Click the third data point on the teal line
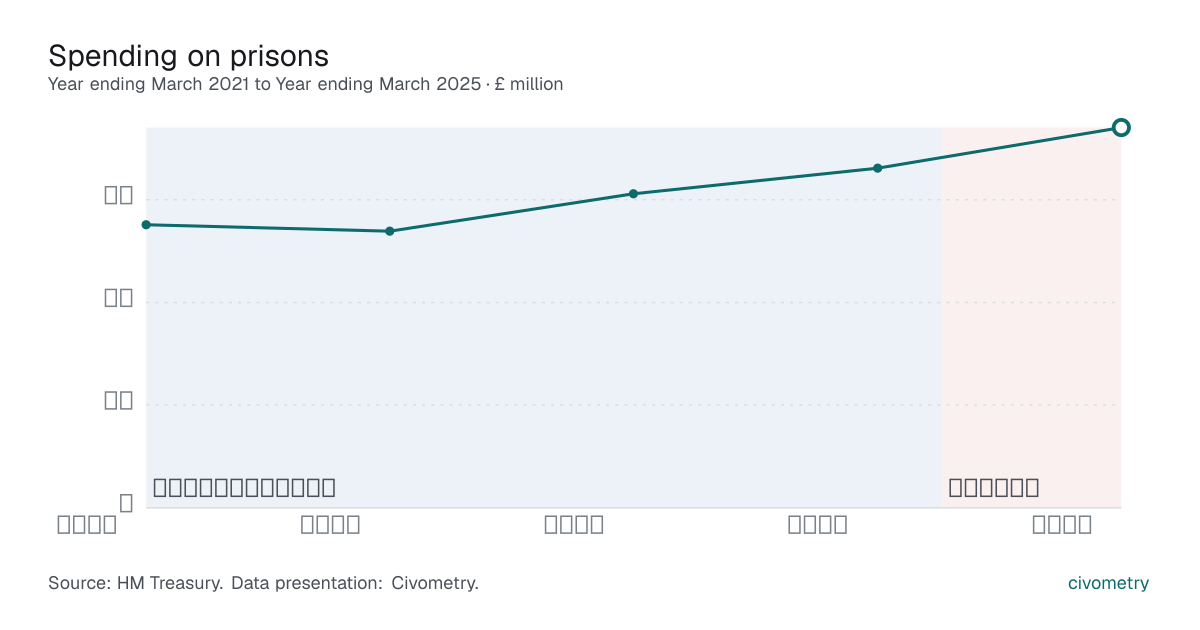Image resolution: width=1200 pixels, height=630 pixels. click(633, 194)
